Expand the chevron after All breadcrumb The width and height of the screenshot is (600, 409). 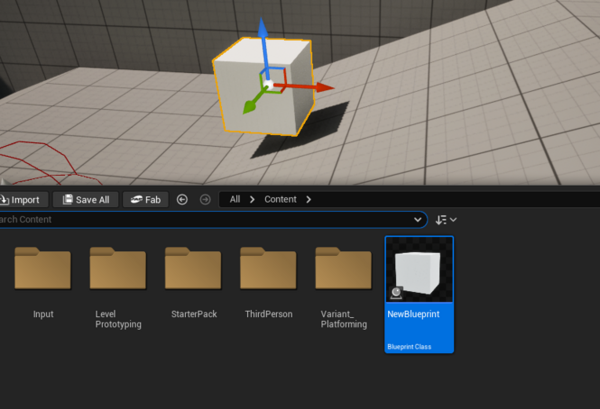click(252, 200)
